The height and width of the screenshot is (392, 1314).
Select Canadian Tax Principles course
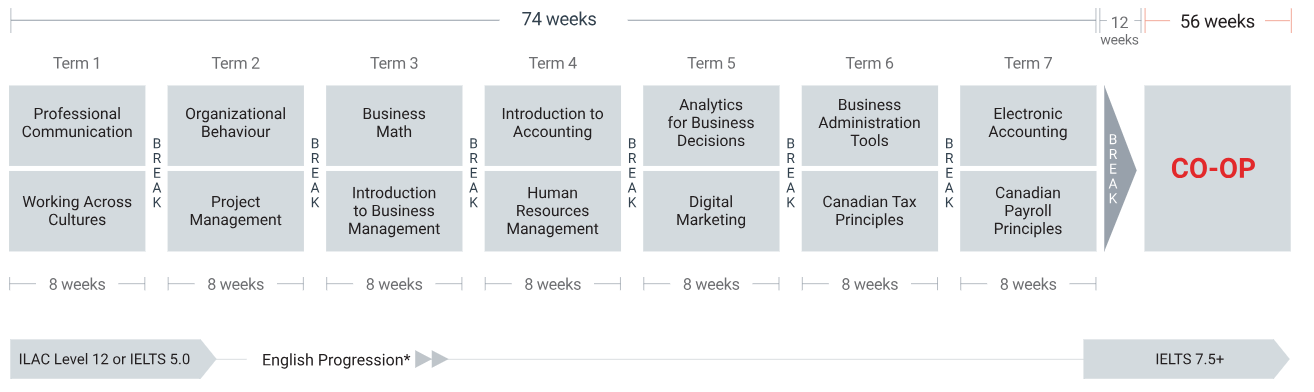point(869,211)
